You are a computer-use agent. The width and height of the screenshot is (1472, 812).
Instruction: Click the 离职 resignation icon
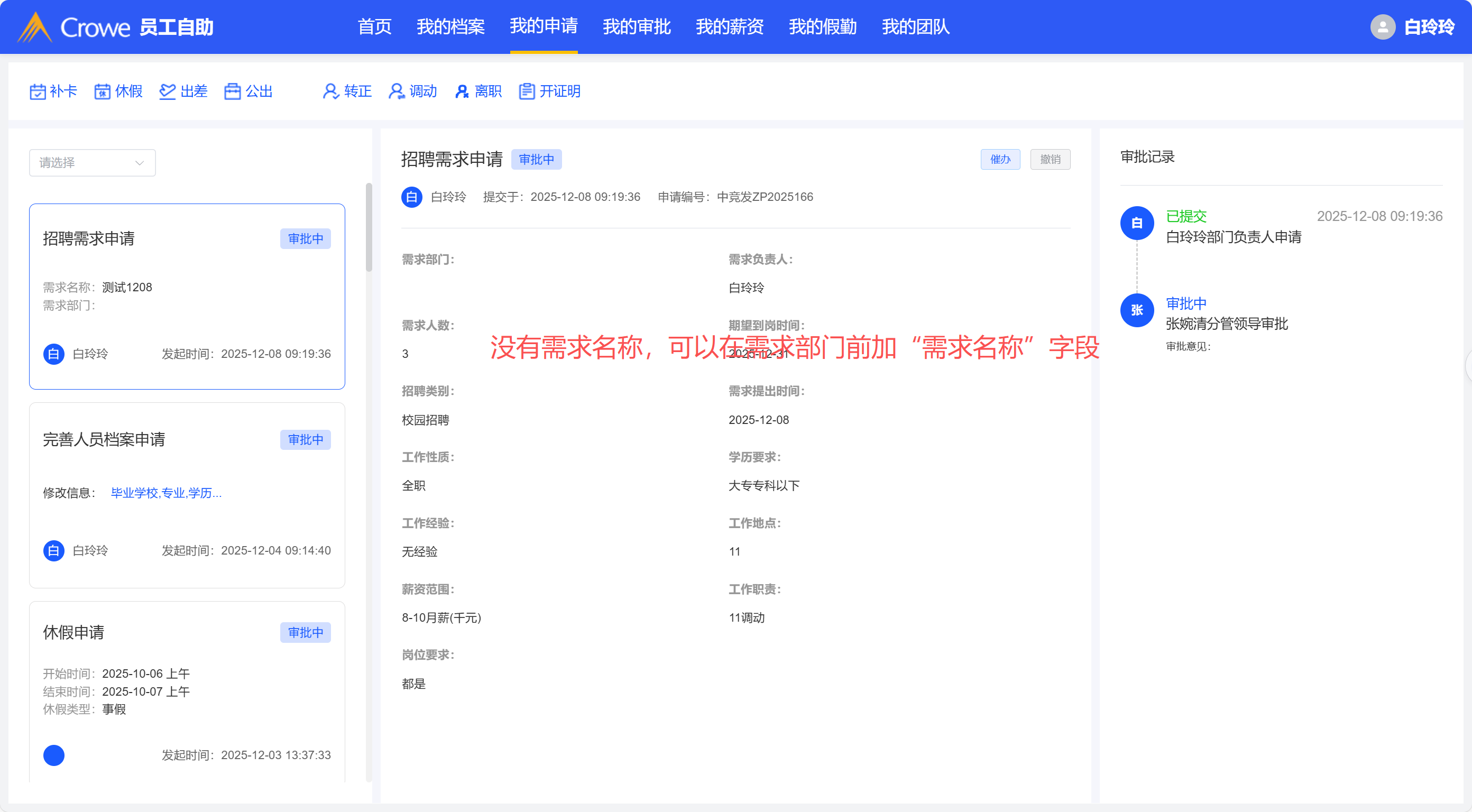(462, 91)
